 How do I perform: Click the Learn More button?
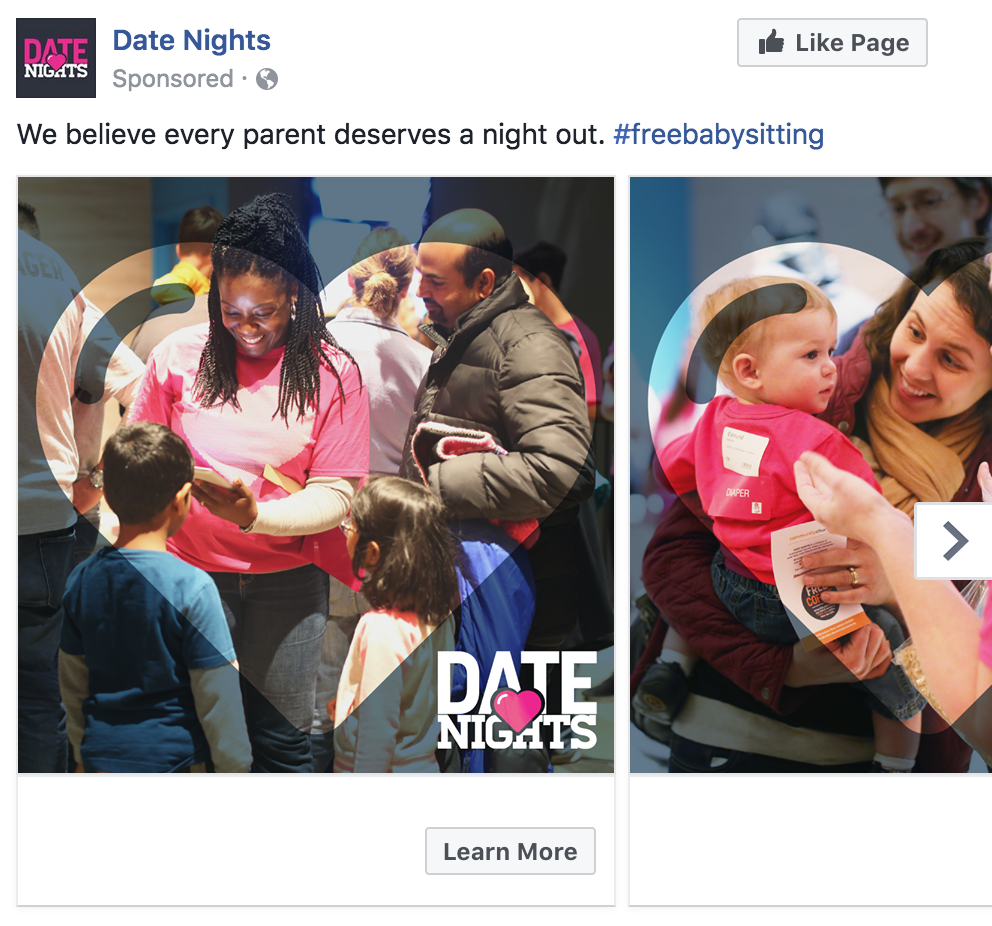[x=510, y=851]
